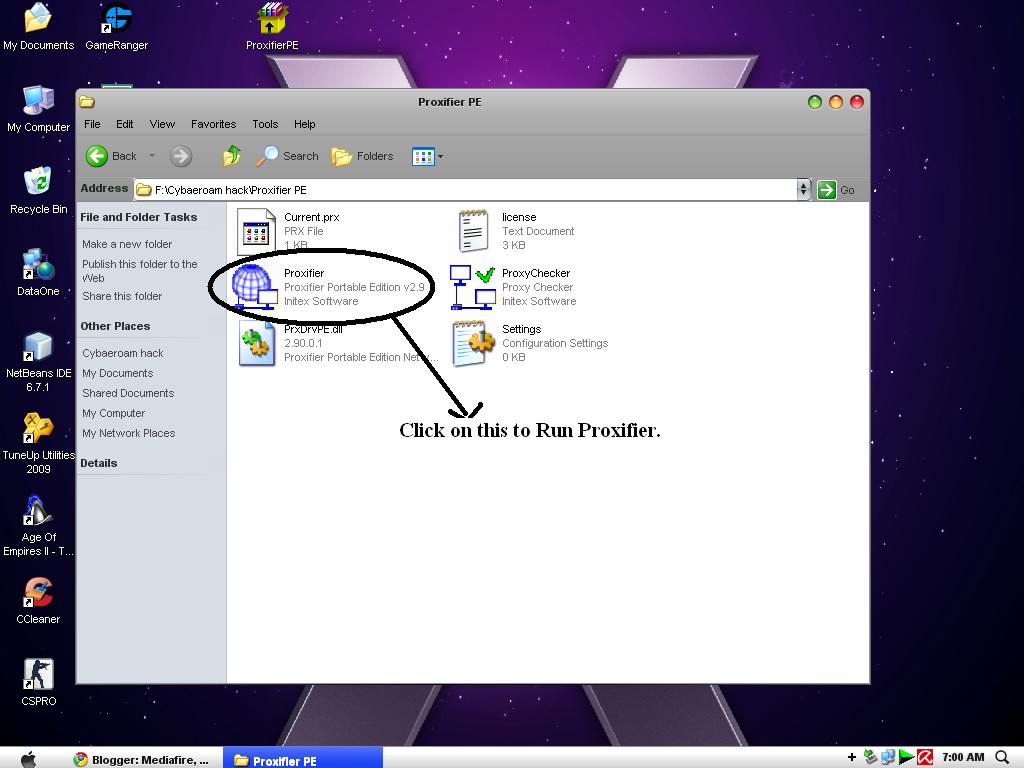Go to My Computer sidebar link
The height and width of the screenshot is (768, 1024).
click(x=114, y=413)
